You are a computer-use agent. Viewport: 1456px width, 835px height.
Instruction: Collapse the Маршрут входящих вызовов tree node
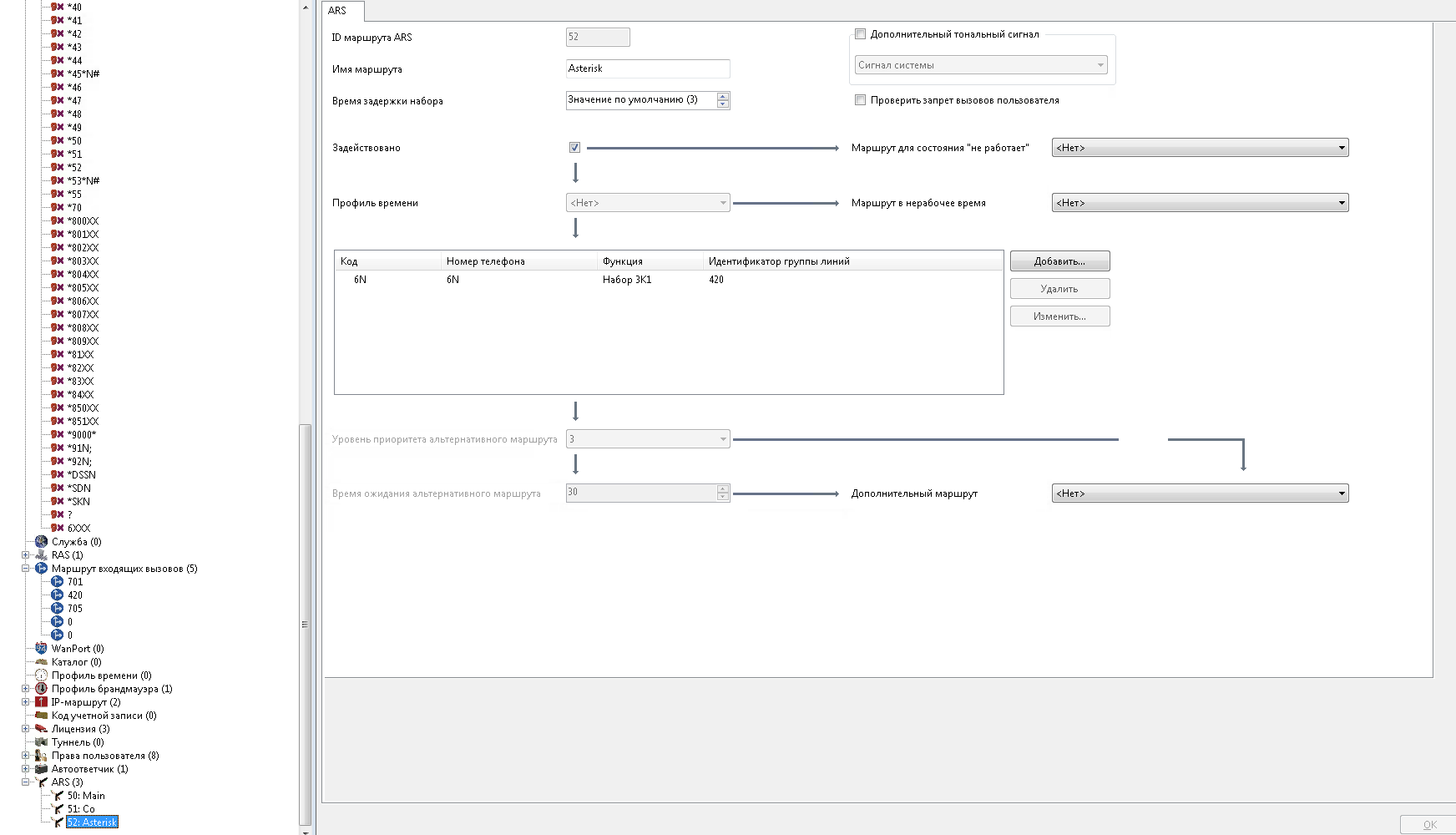click(25, 568)
